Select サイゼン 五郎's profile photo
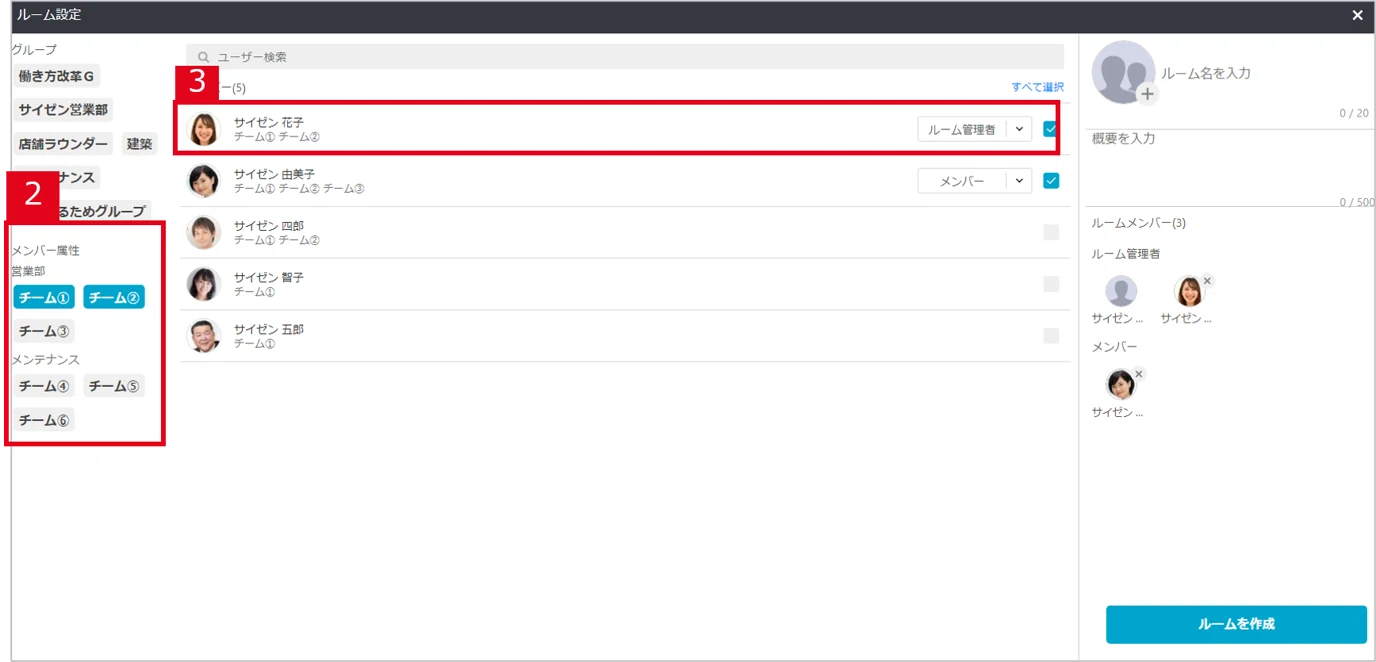The width and height of the screenshot is (1376, 662). 204,336
